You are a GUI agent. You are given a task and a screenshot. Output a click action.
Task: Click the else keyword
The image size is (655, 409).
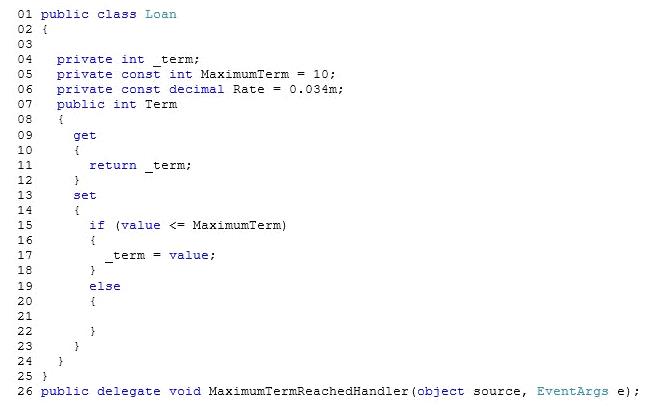tap(105, 286)
